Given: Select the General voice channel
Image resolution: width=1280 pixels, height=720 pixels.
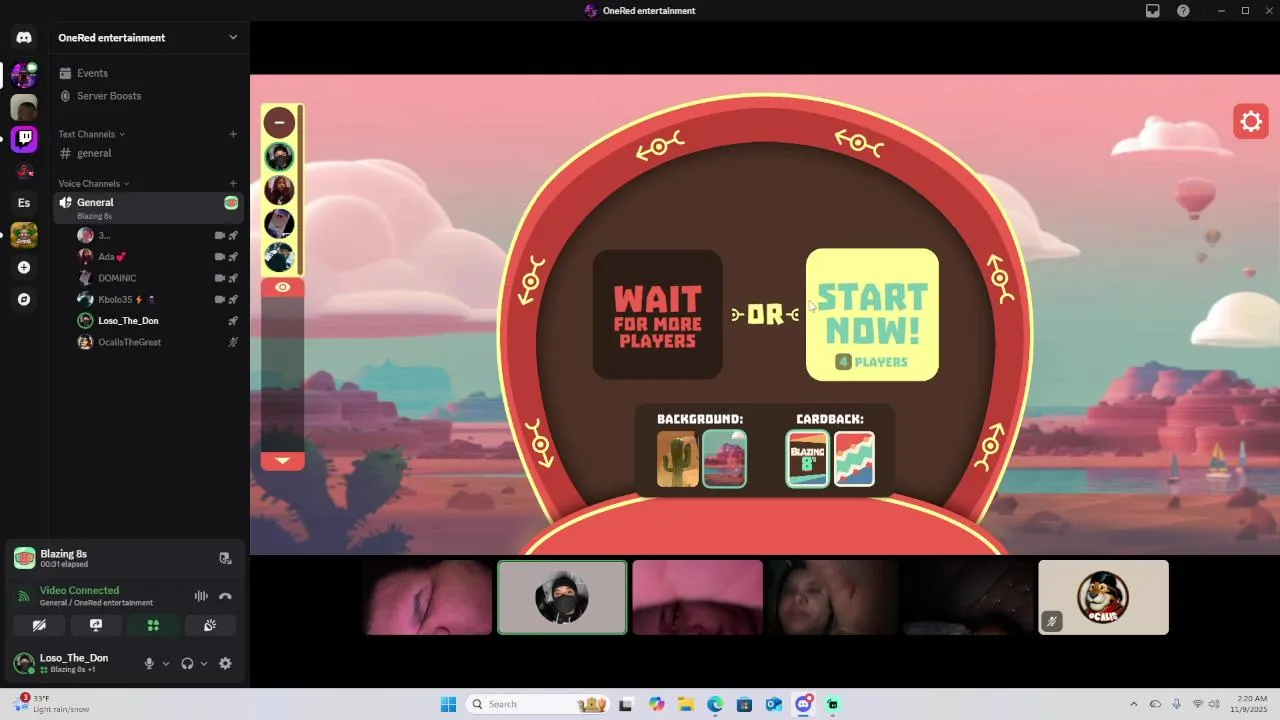Looking at the screenshot, I should tap(148, 206).
